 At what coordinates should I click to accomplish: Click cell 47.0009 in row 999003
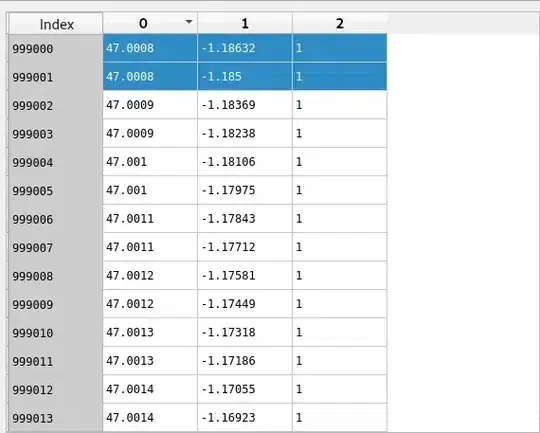coord(150,133)
